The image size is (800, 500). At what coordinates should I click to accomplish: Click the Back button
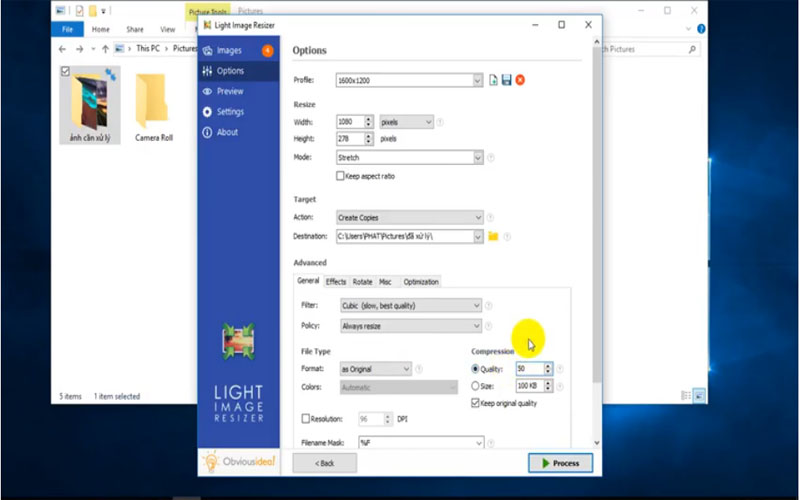pos(324,463)
